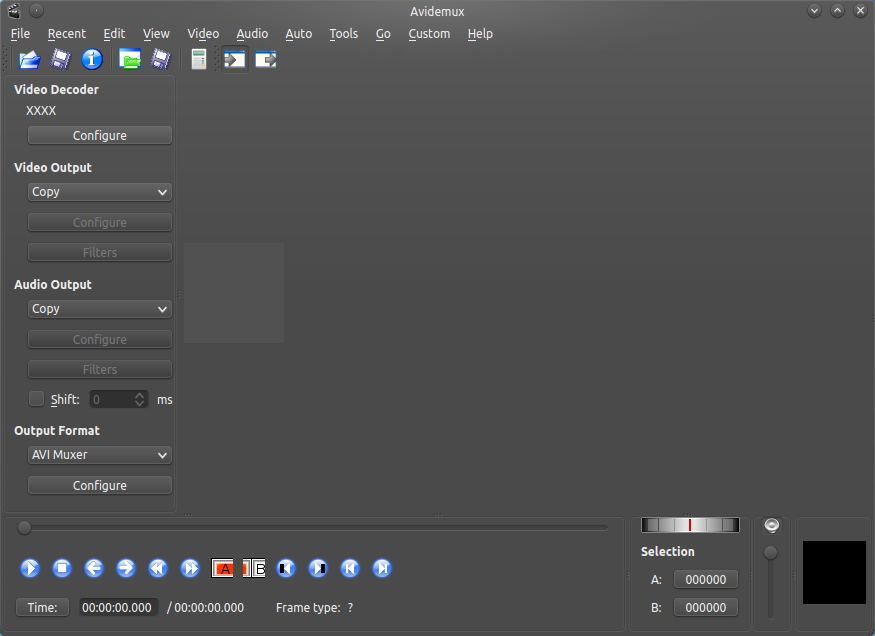The width and height of the screenshot is (875, 636).
Task: Open the File menu
Action: 20,34
